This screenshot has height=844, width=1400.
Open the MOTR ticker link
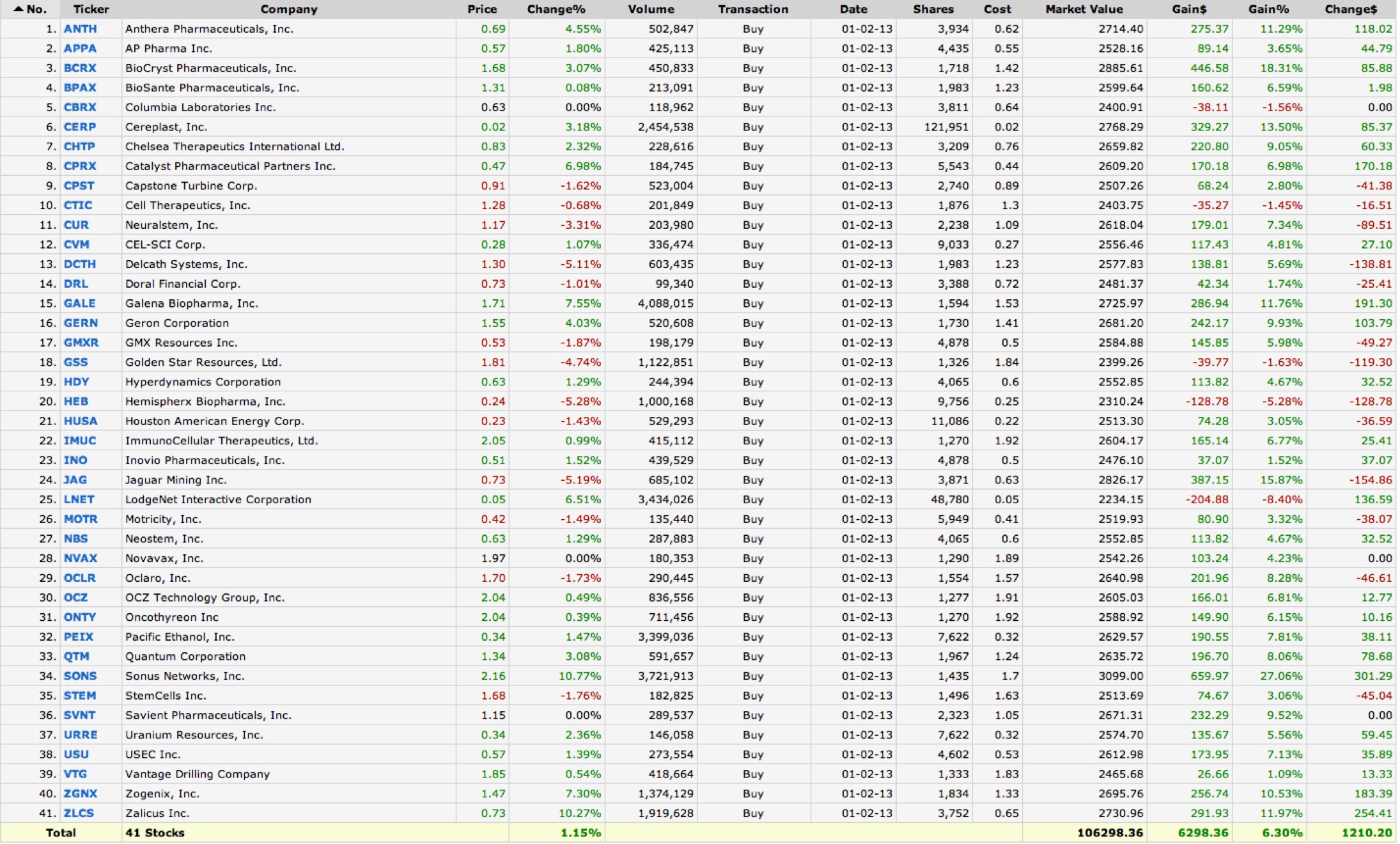click(81, 519)
